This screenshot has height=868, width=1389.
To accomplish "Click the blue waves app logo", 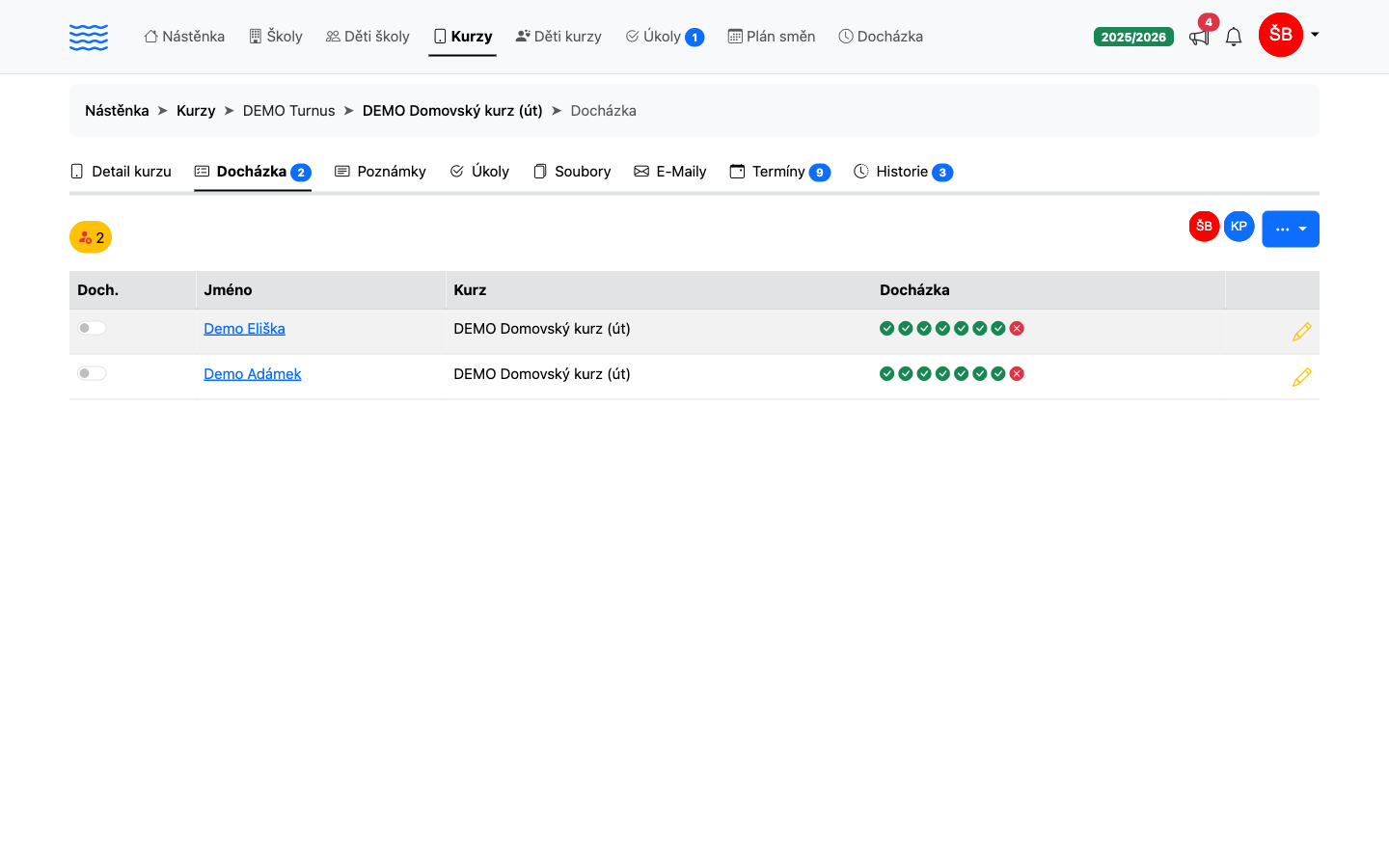I will (x=89, y=37).
